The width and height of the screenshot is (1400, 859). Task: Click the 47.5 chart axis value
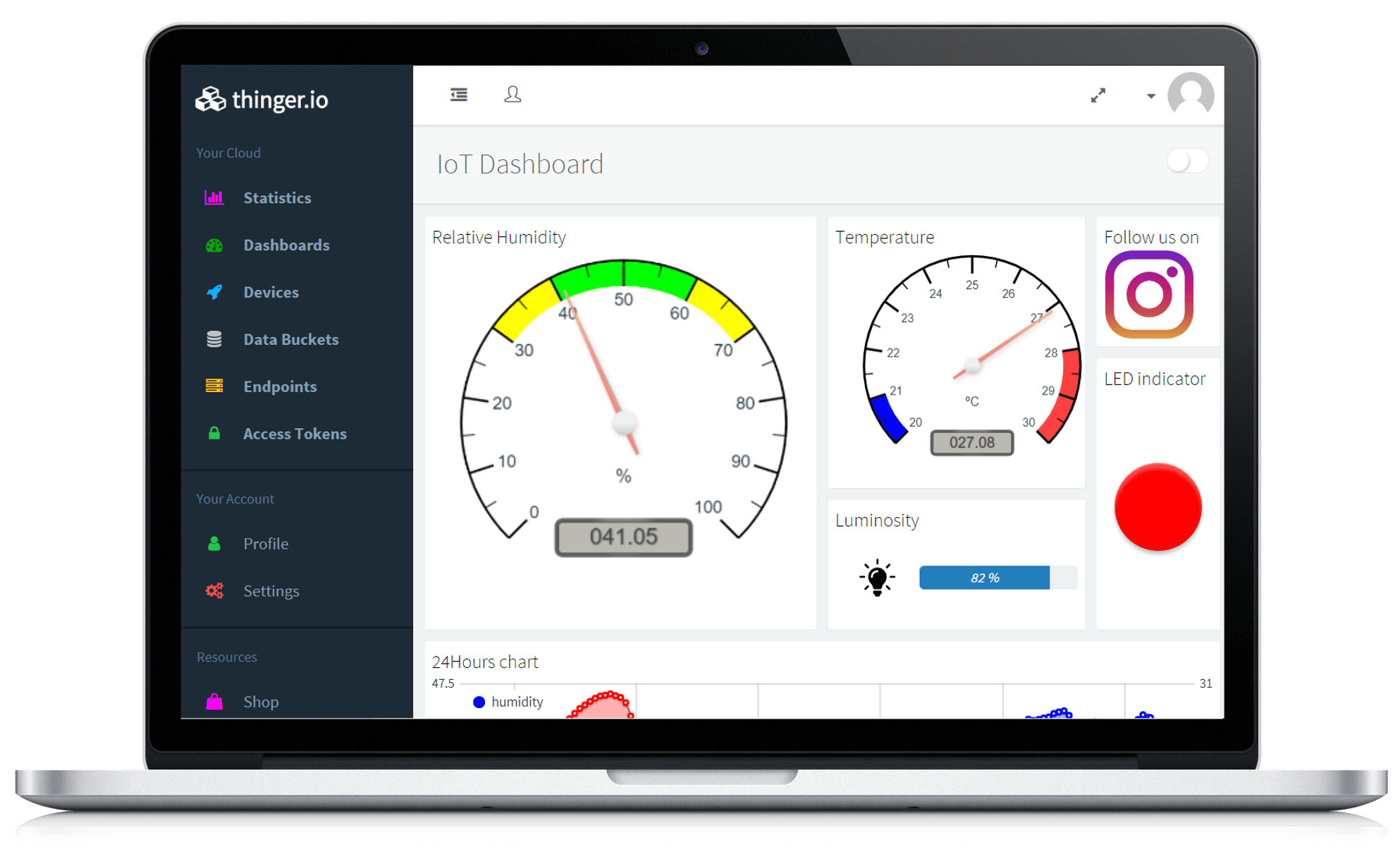click(x=443, y=683)
